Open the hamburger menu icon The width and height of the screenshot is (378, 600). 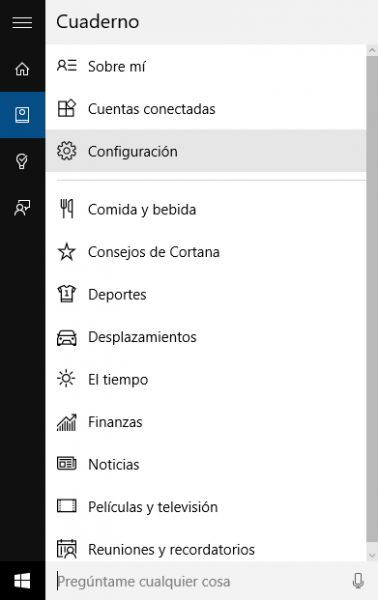22,23
